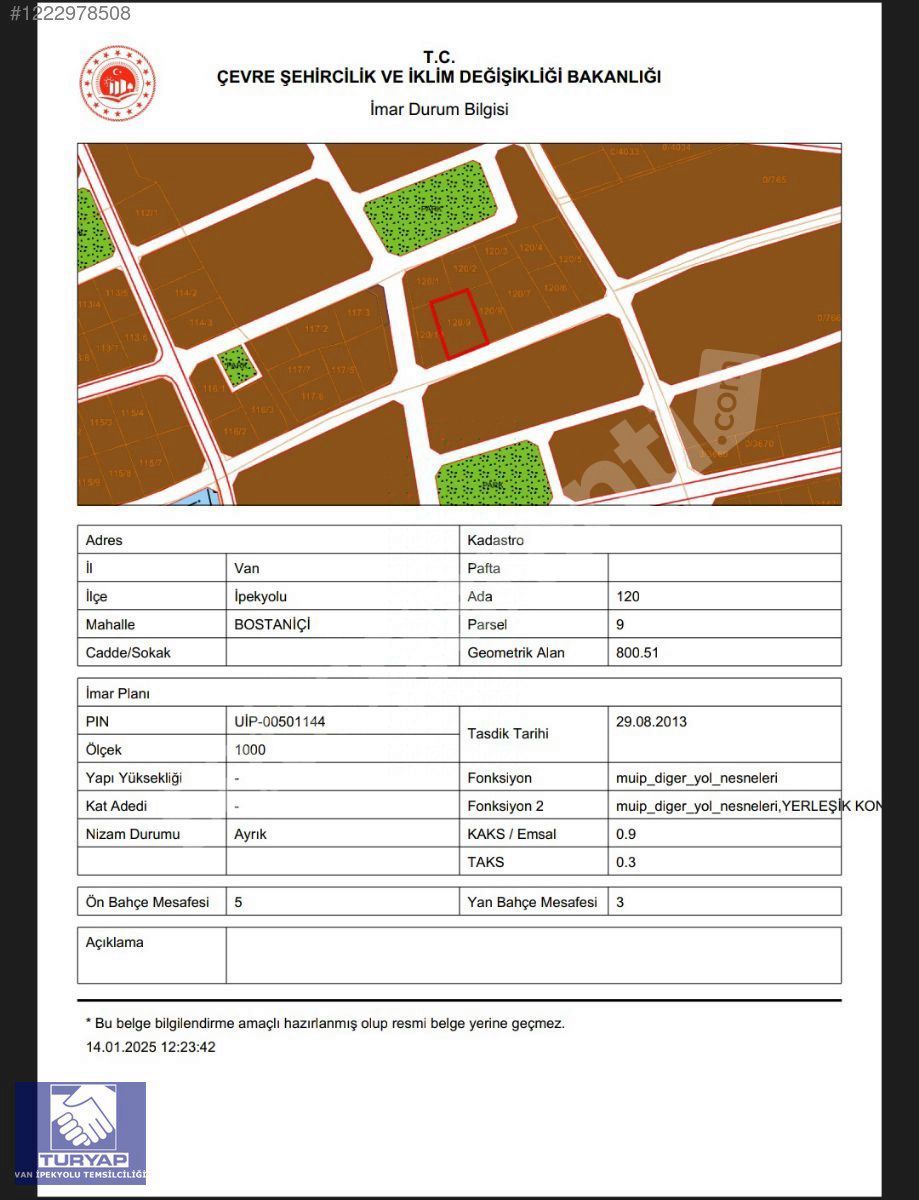Click the 'Van' province value
The height and width of the screenshot is (1200, 919).
pyautogui.click(x=247, y=568)
